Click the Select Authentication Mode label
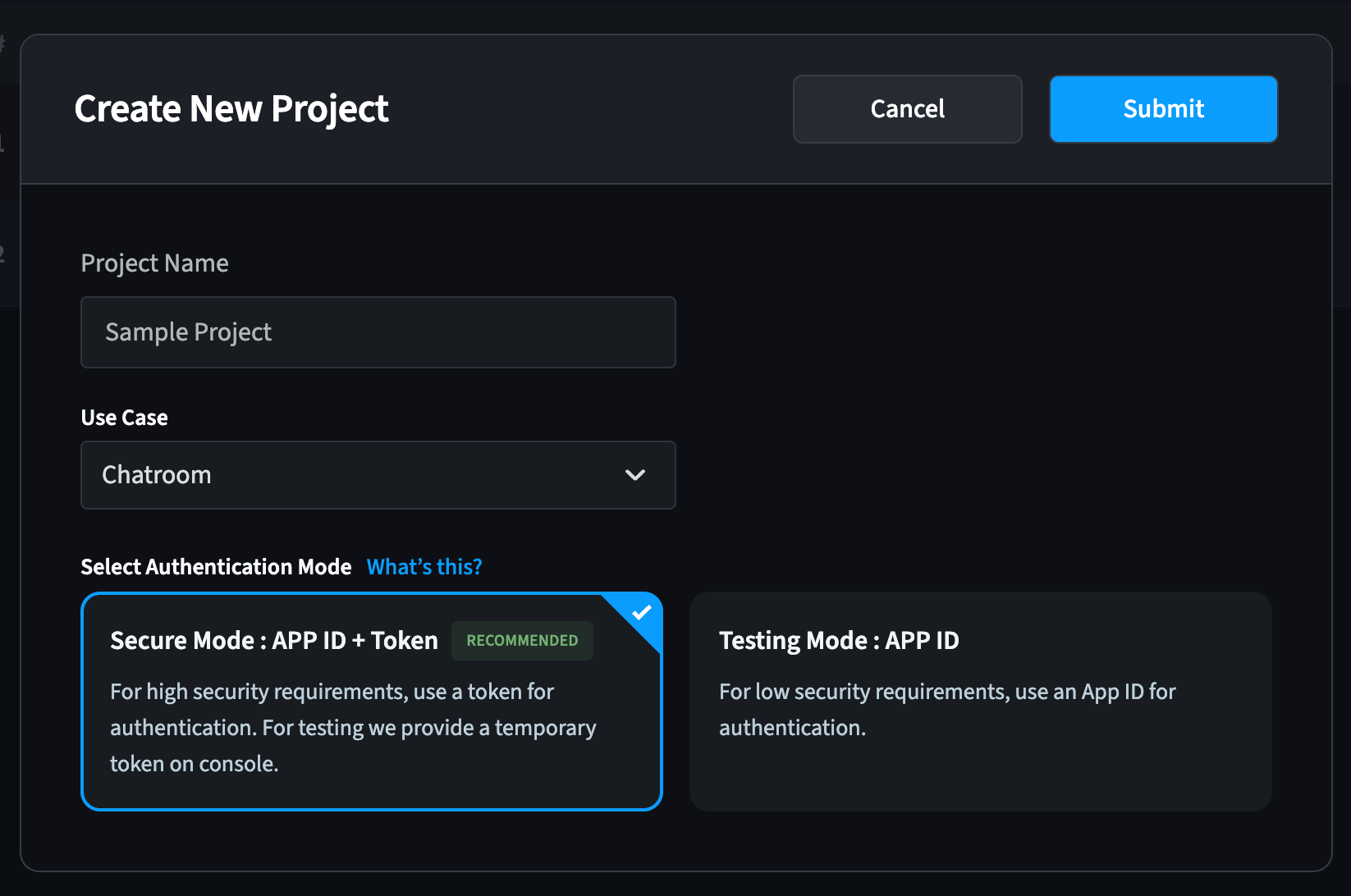 pyautogui.click(x=216, y=567)
